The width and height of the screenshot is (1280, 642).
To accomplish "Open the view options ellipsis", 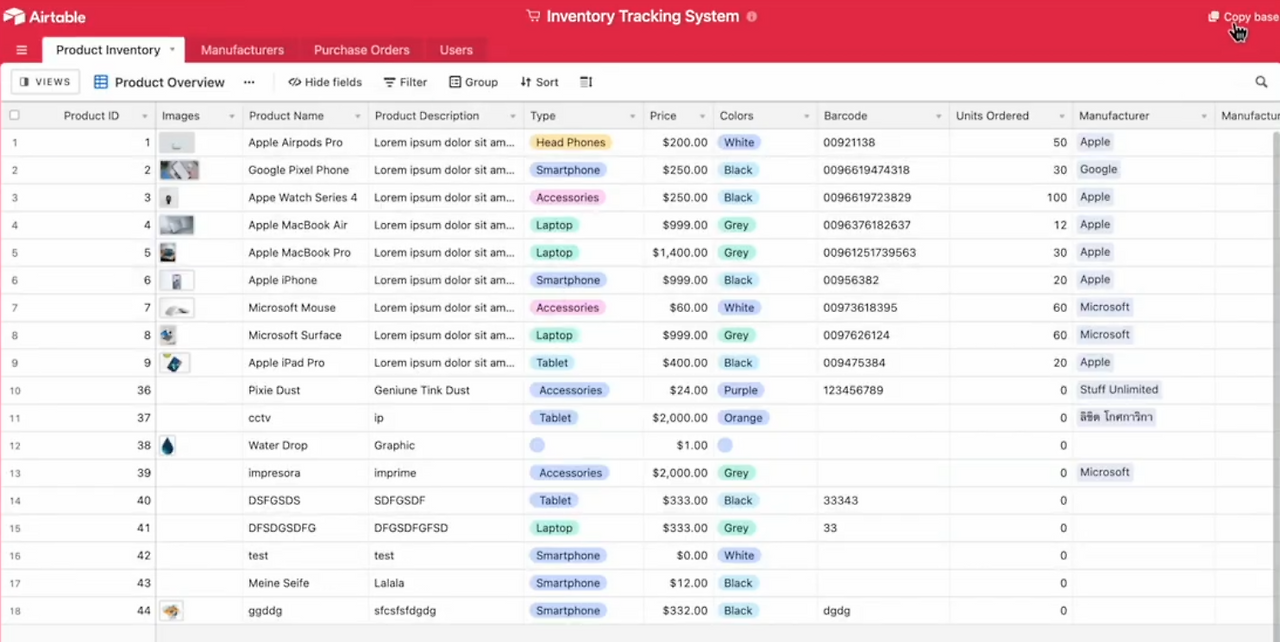I will point(249,82).
